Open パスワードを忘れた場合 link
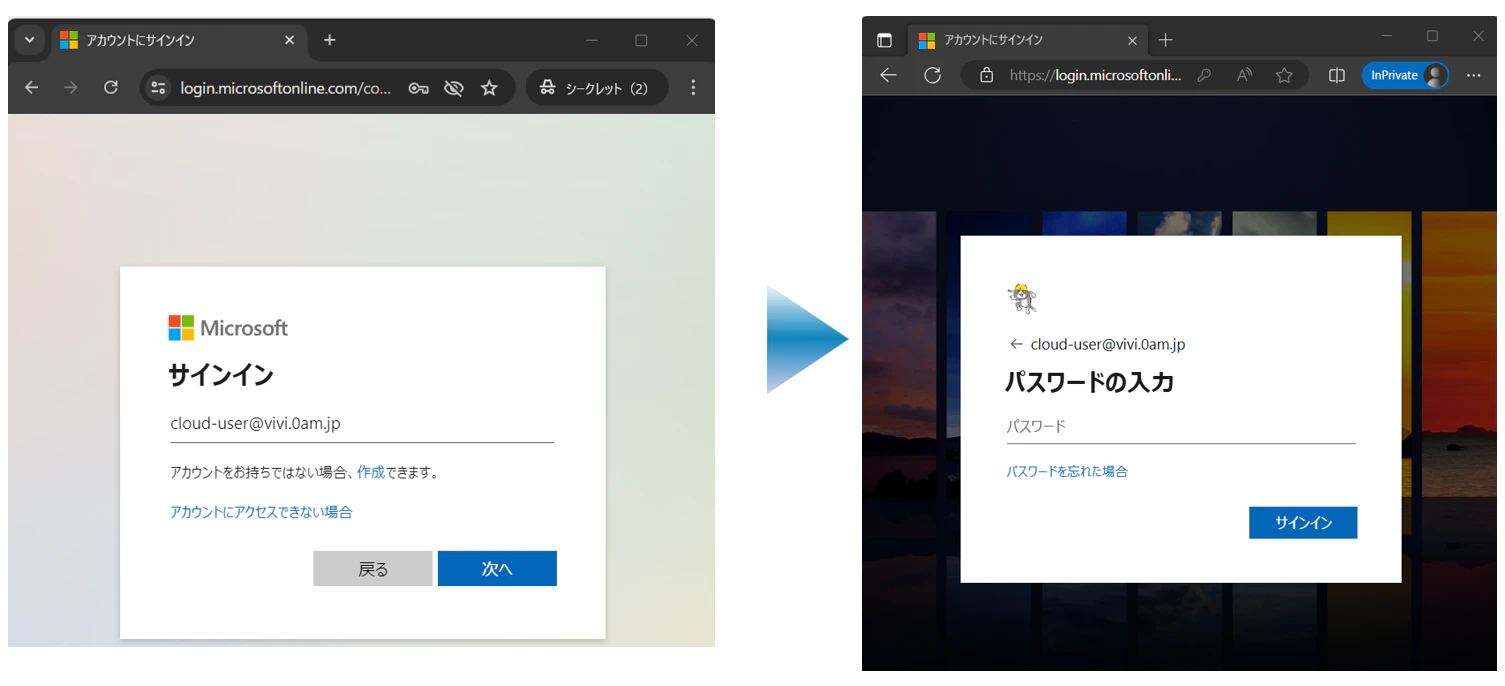This screenshot has width=1505, height=686. click(1067, 471)
